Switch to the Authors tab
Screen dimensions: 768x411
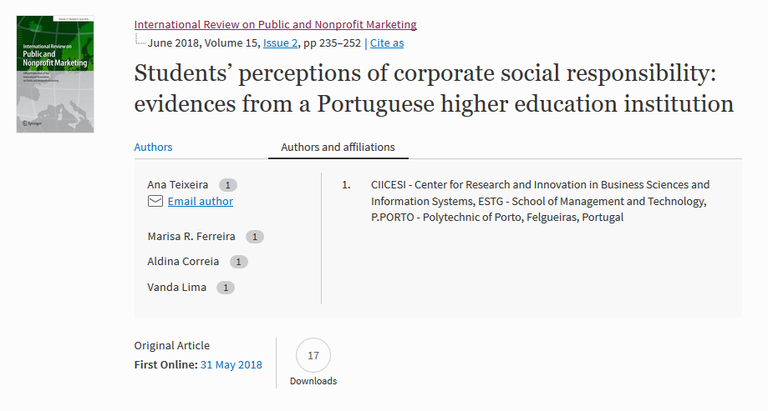tap(153, 147)
